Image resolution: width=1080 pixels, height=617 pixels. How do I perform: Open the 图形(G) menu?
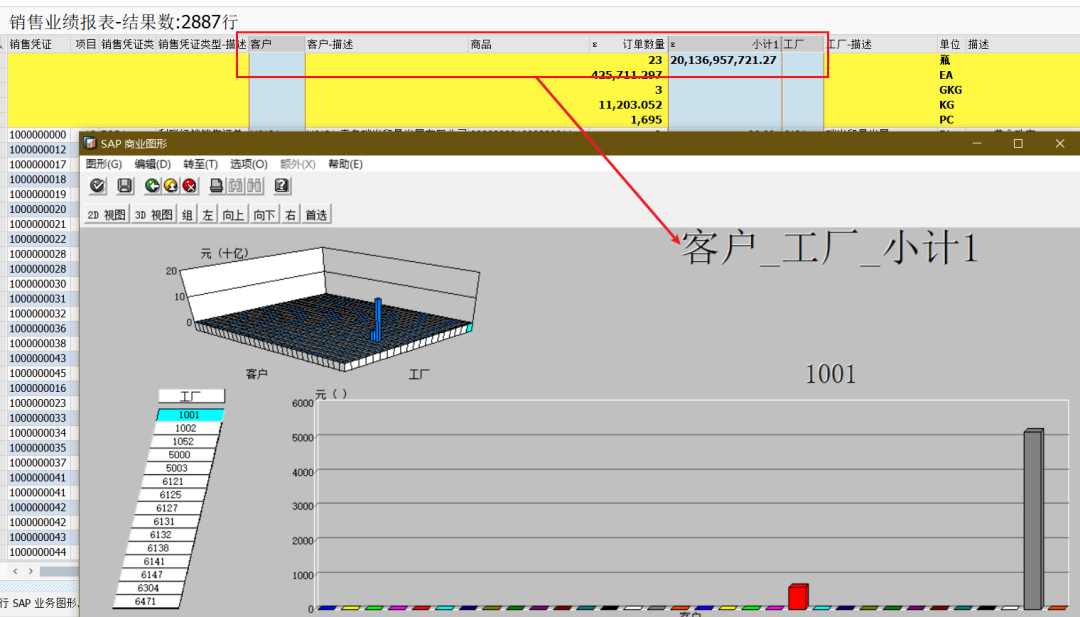[x=104, y=164]
